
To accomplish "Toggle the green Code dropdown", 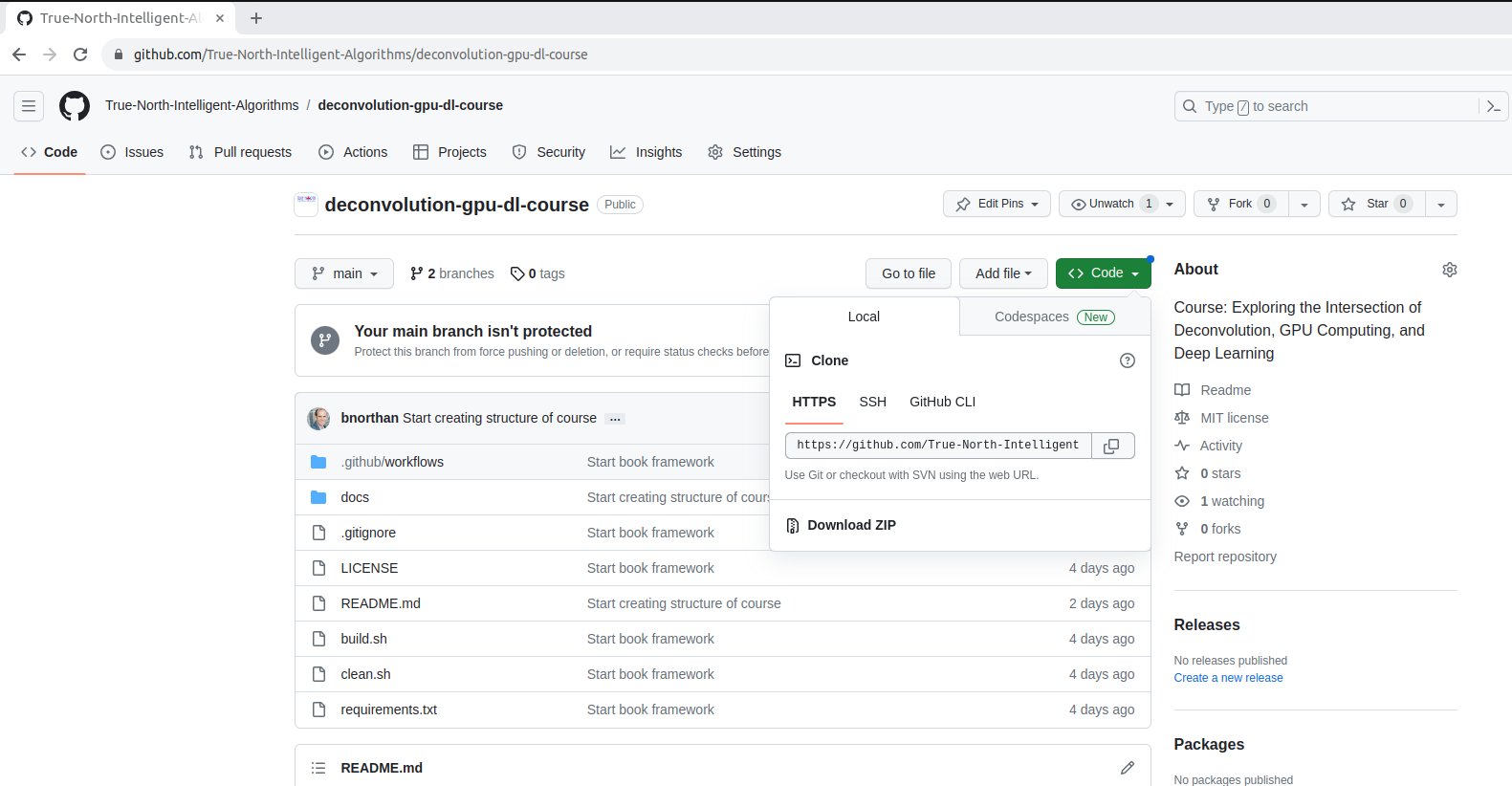I will coord(1104,273).
